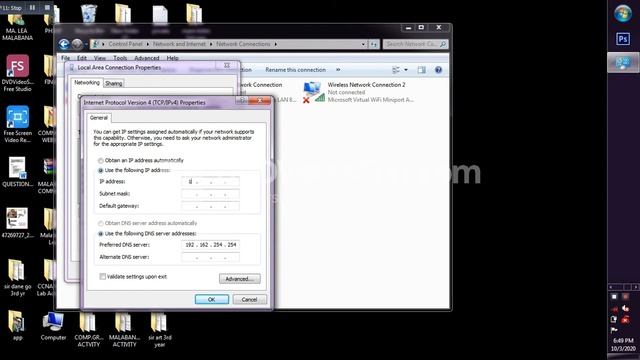Open the change-view dropdown arrow

(406, 70)
